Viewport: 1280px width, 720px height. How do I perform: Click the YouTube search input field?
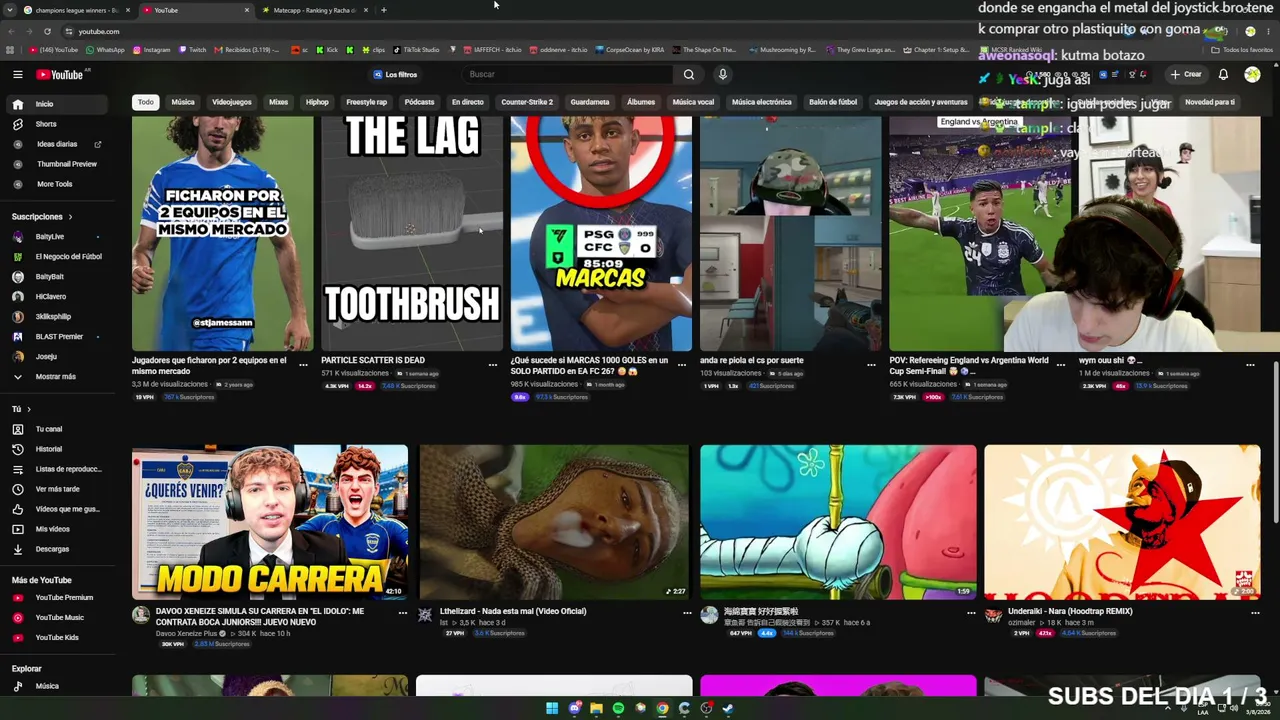(568, 74)
